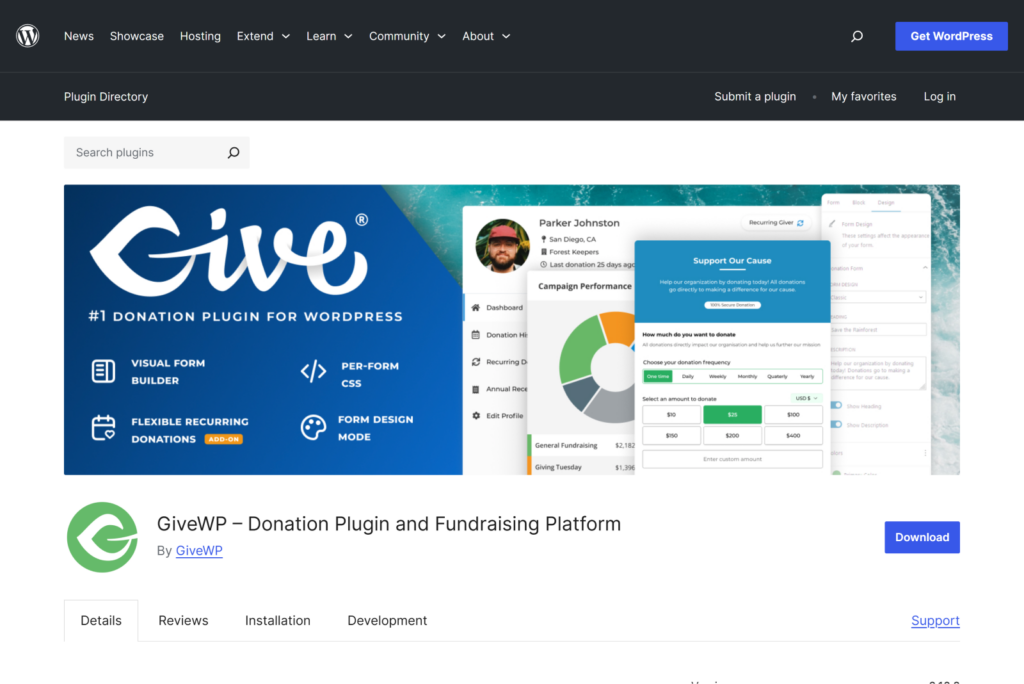The image size is (1024, 684).
Task: Switch to the Installation tab
Action: [278, 620]
